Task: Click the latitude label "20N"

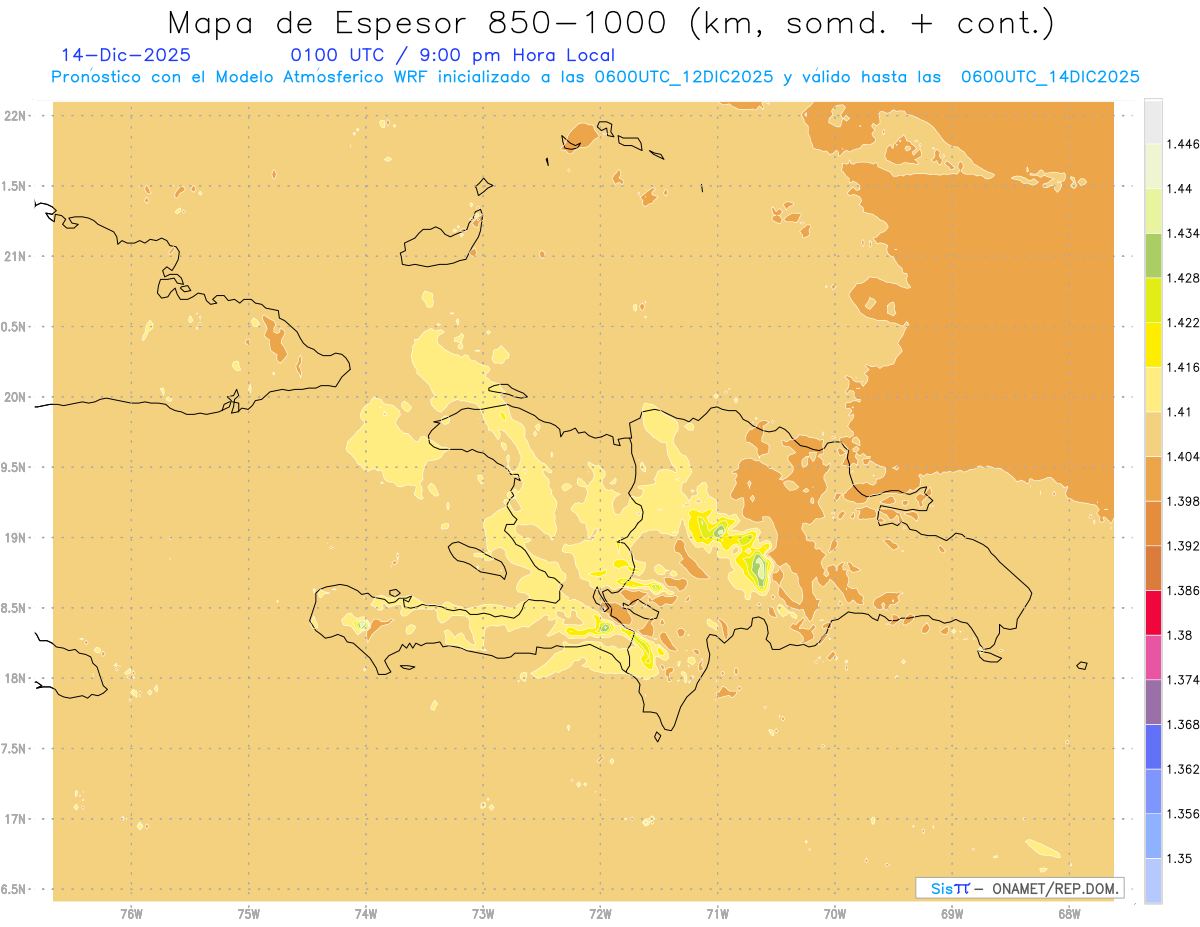Action: pos(15,397)
